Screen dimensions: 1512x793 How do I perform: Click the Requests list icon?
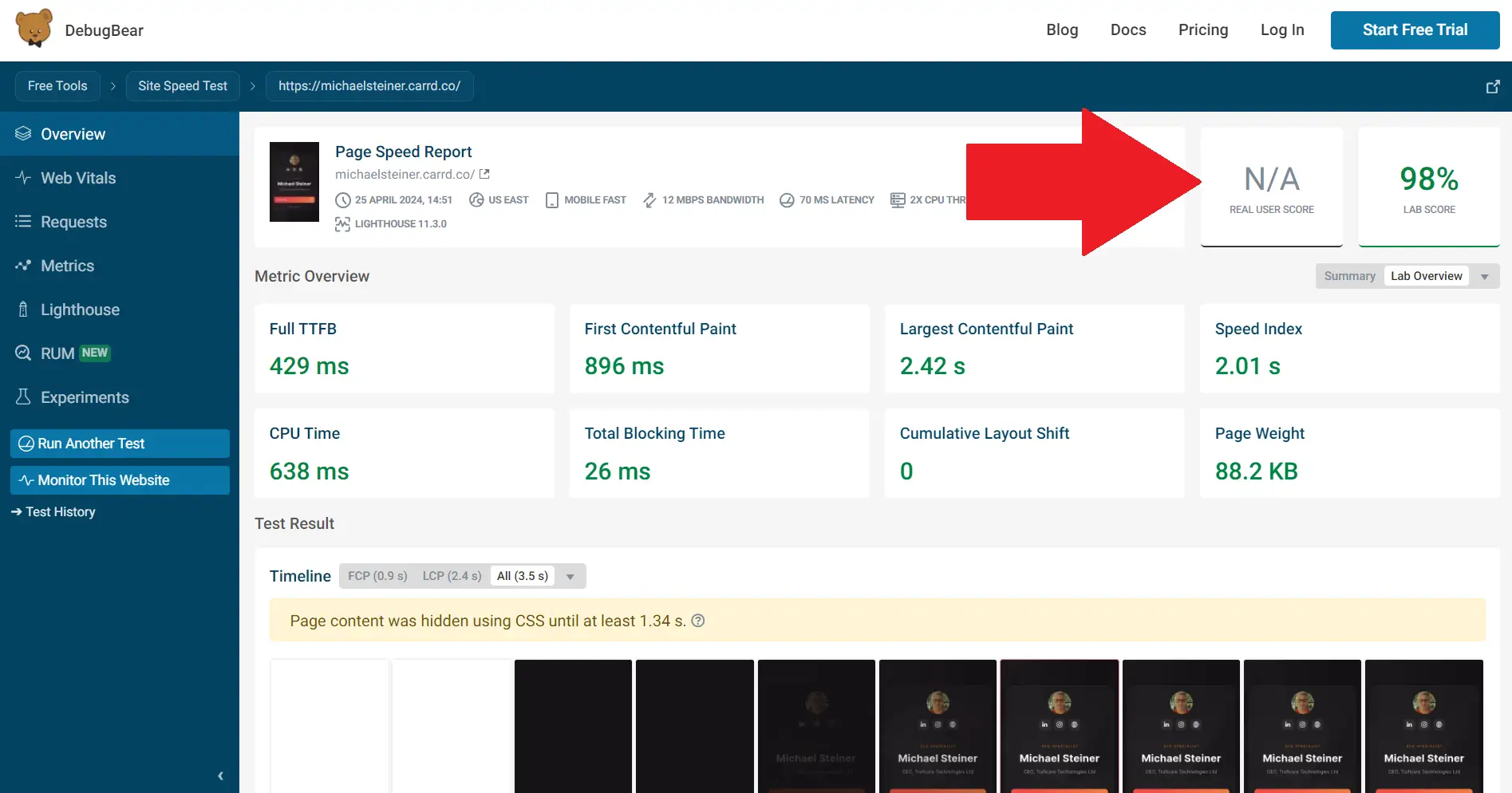(23, 221)
